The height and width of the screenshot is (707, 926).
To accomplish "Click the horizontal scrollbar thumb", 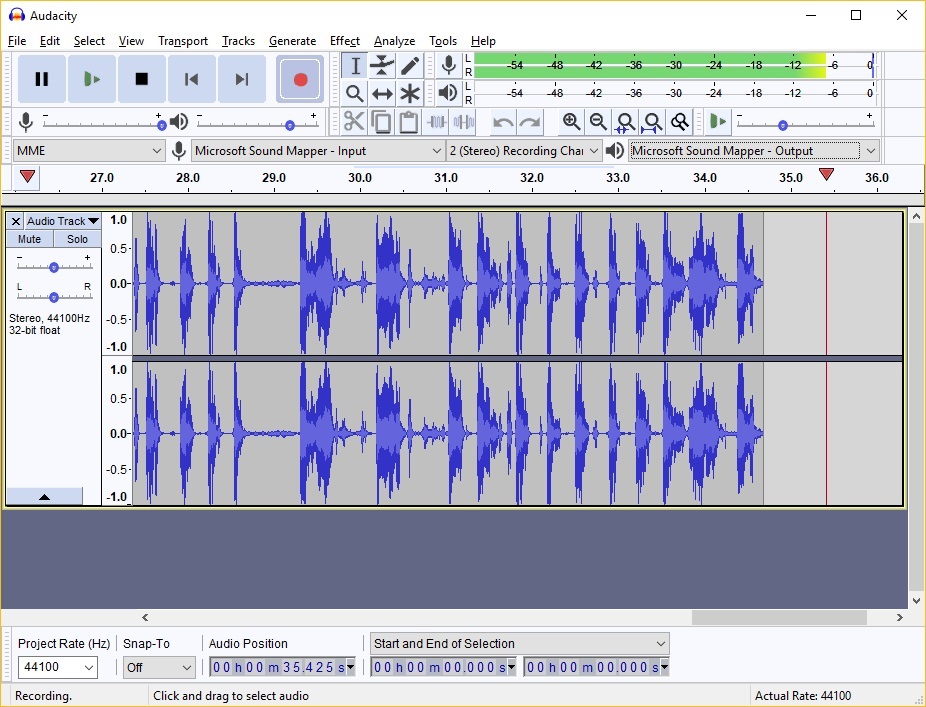I will [779, 617].
